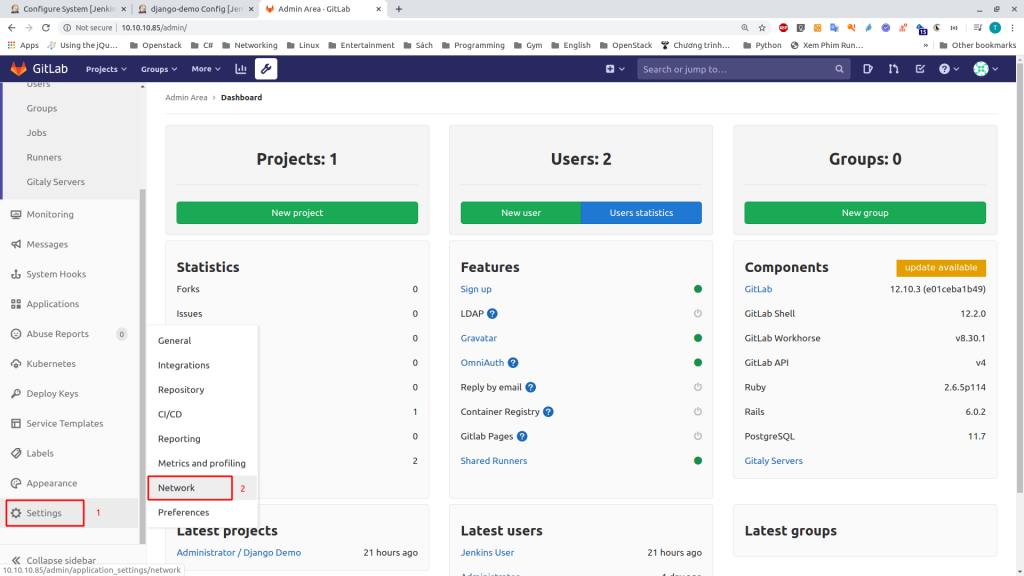This screenshot has width=1024, height=576.
Task: Open the Help question mark menu
Action: (x=948, y=69)
